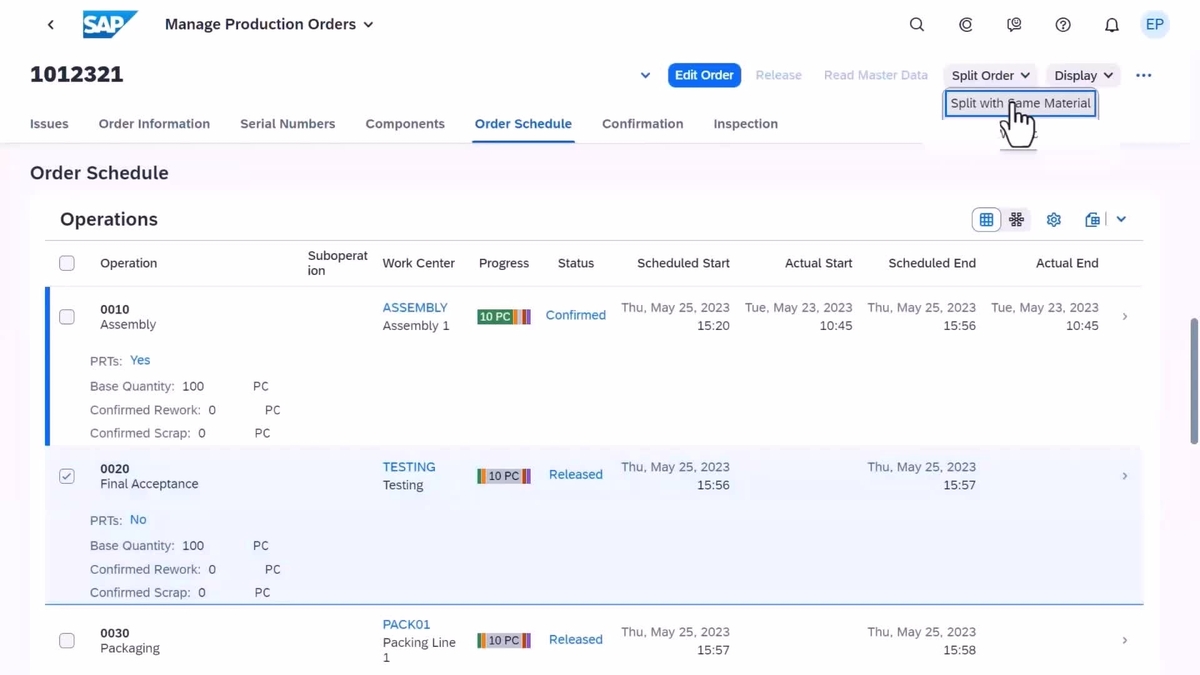Open help with the question mark icon

(x=1063, y=24)
